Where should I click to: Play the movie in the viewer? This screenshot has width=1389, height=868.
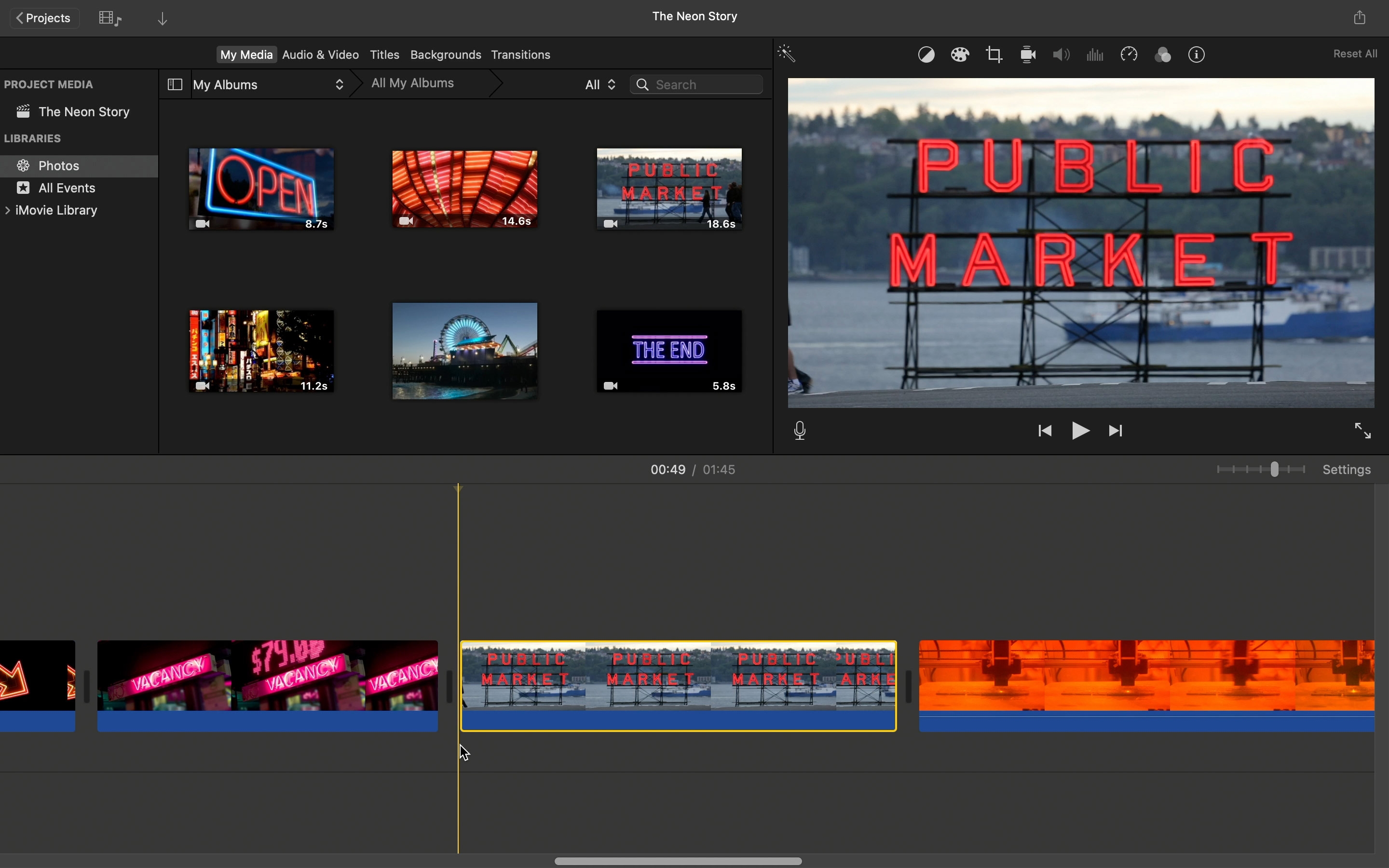tap(1081, 431)
